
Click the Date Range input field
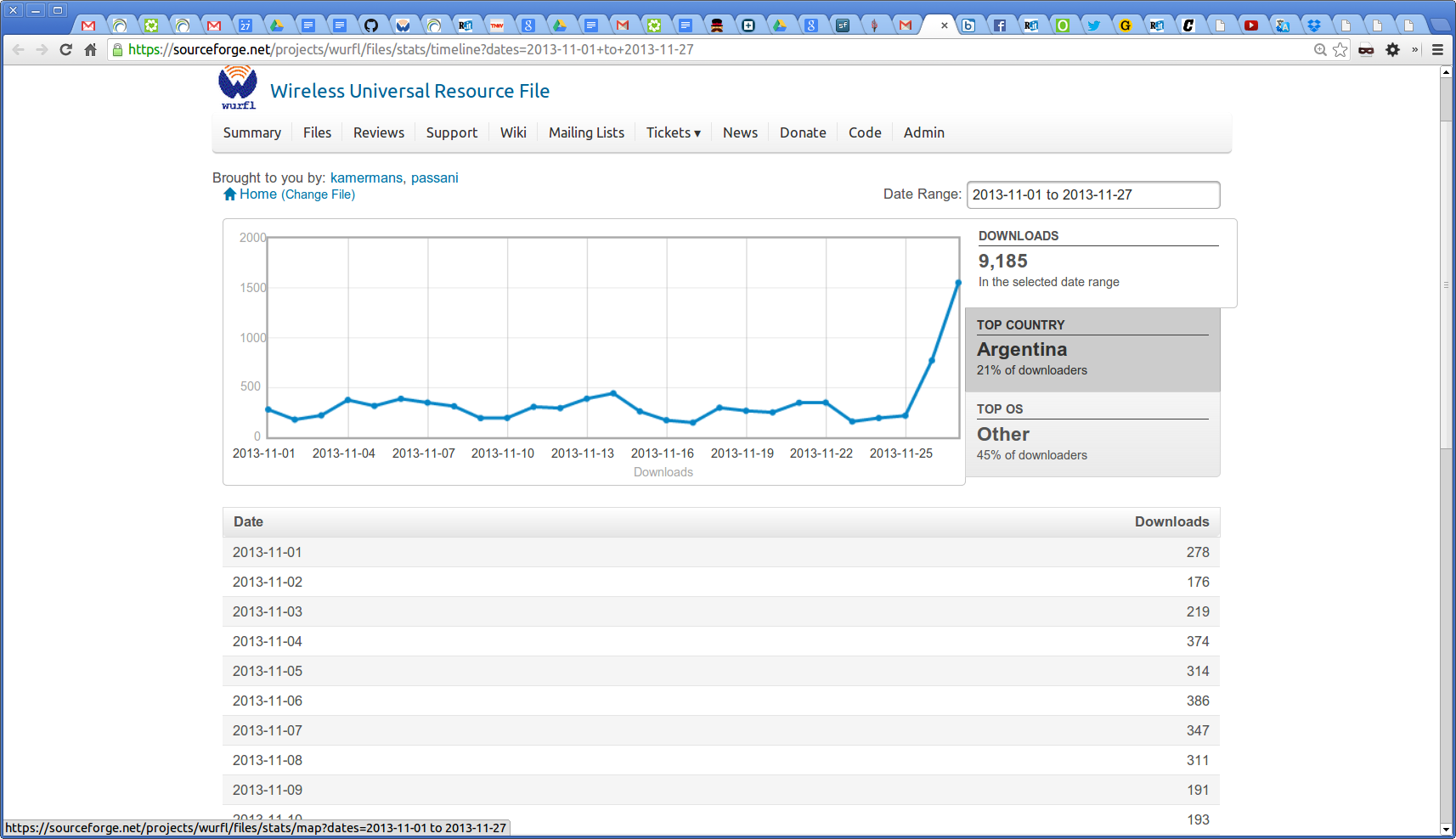[1093, 194]
